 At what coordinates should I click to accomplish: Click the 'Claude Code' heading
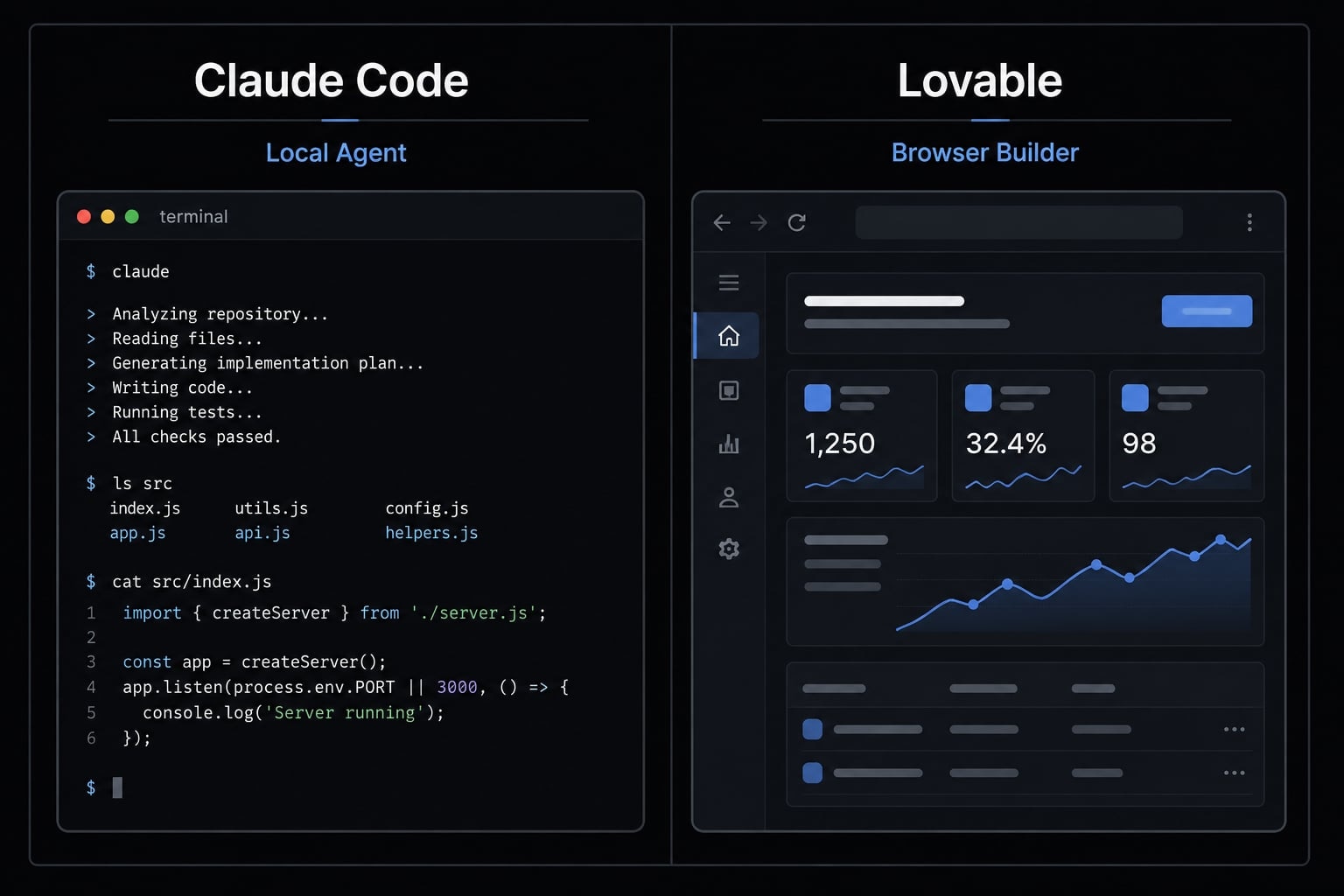331,81
